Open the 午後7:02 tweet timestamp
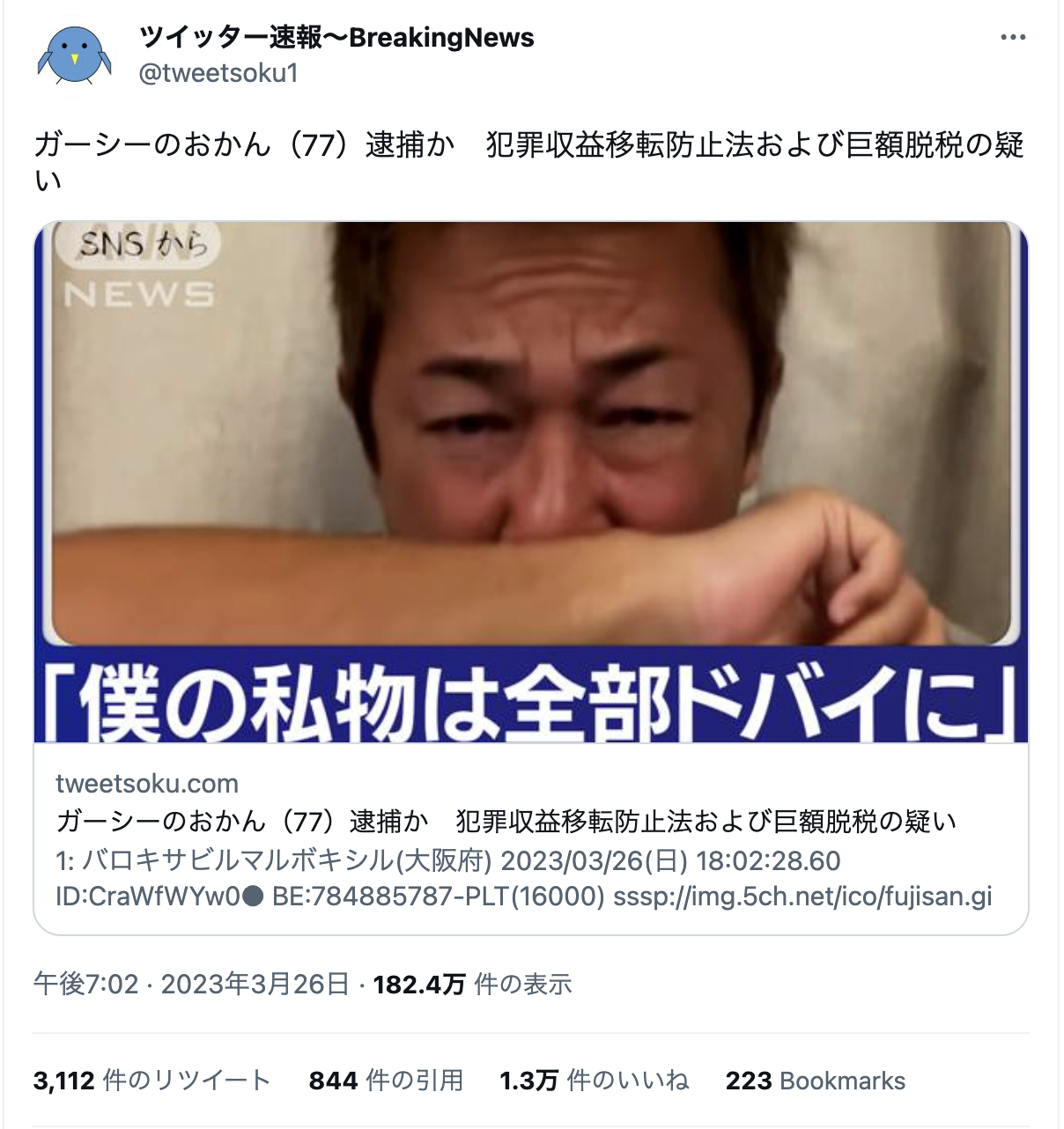Viewport: 1064px width, 1129px height. 86,984
